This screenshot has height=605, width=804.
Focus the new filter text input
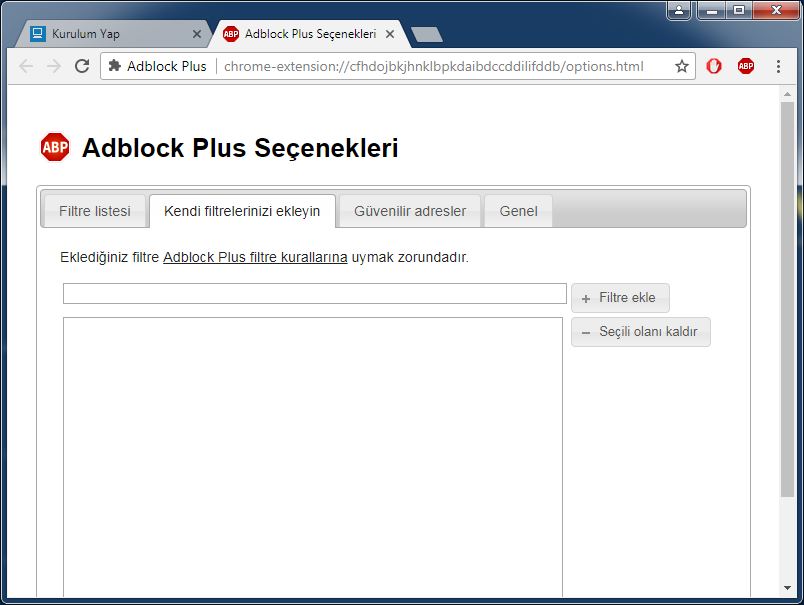click(315, 293)
